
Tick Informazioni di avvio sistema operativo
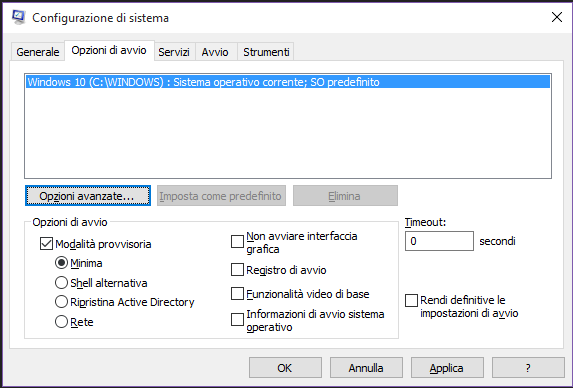tap(237, 319)
